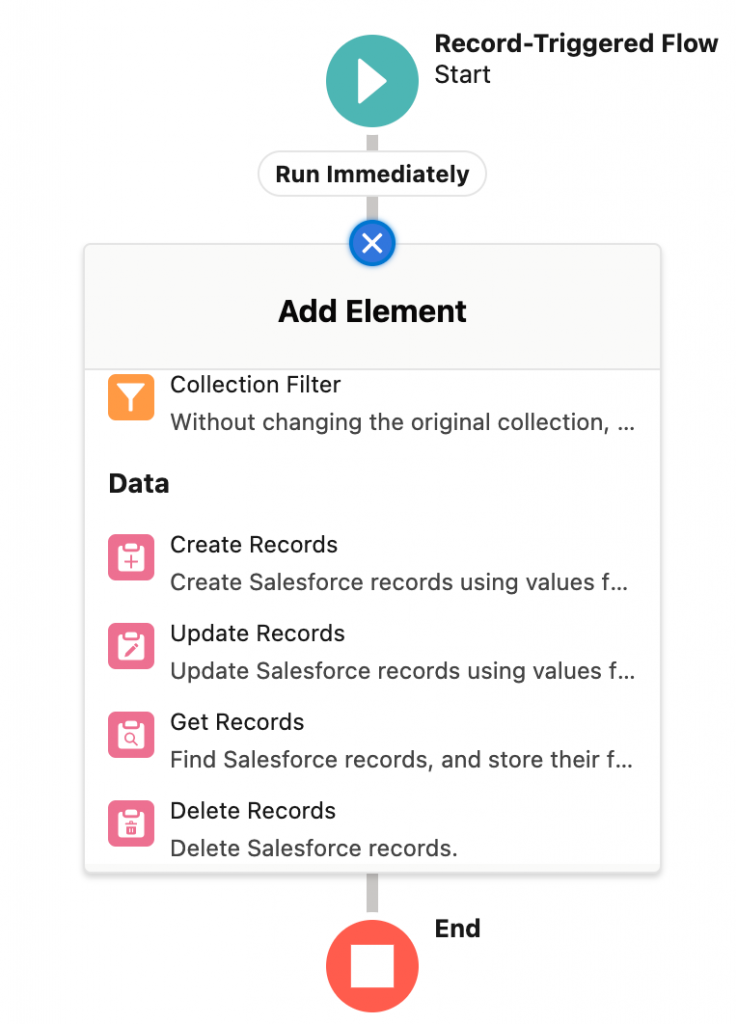Click the "Add Element" dialog header
The width and height of the screenshot is (737, 1024).
[372, 311]
